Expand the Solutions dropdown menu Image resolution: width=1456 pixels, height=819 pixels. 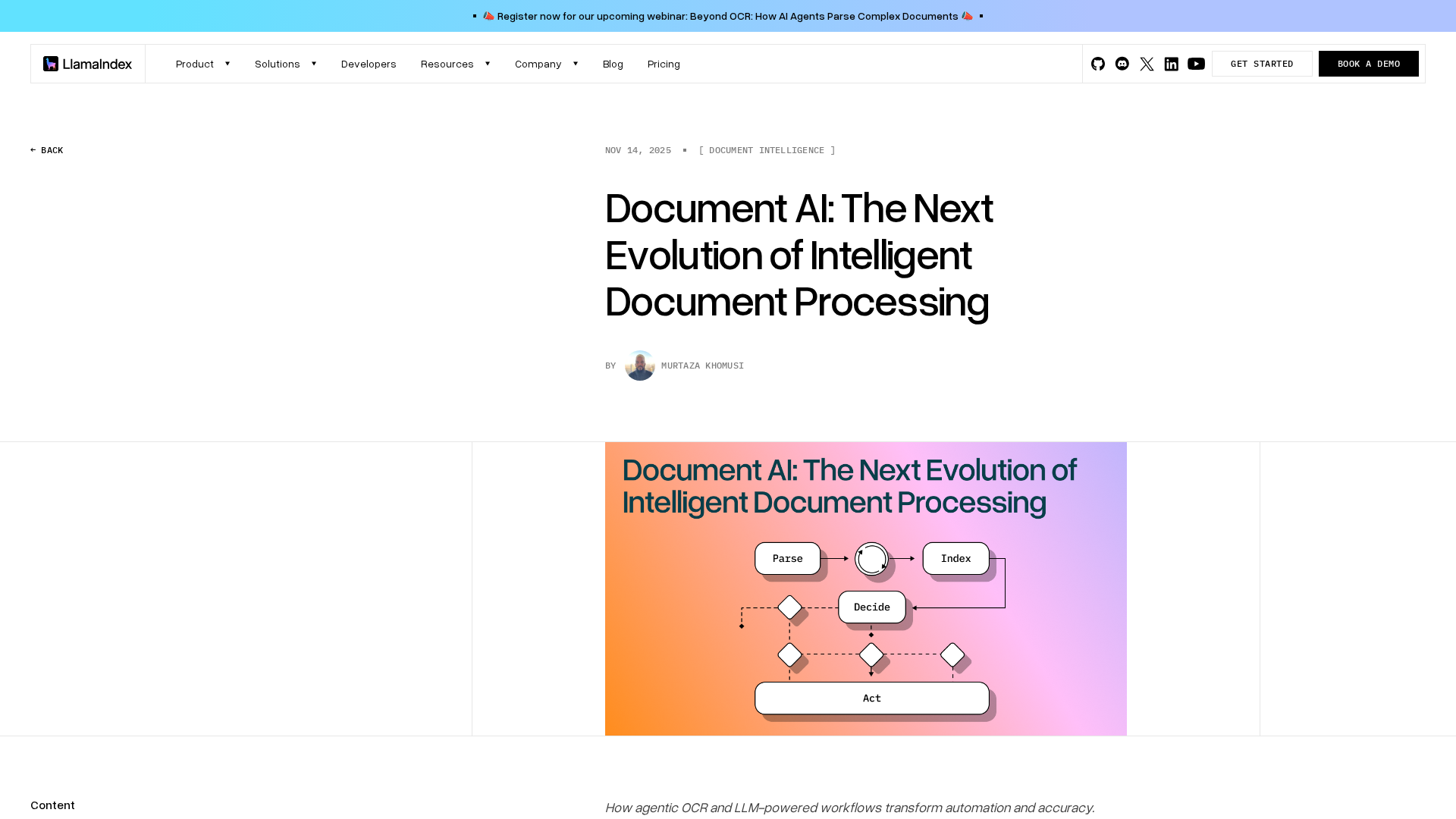pos(285,64)
